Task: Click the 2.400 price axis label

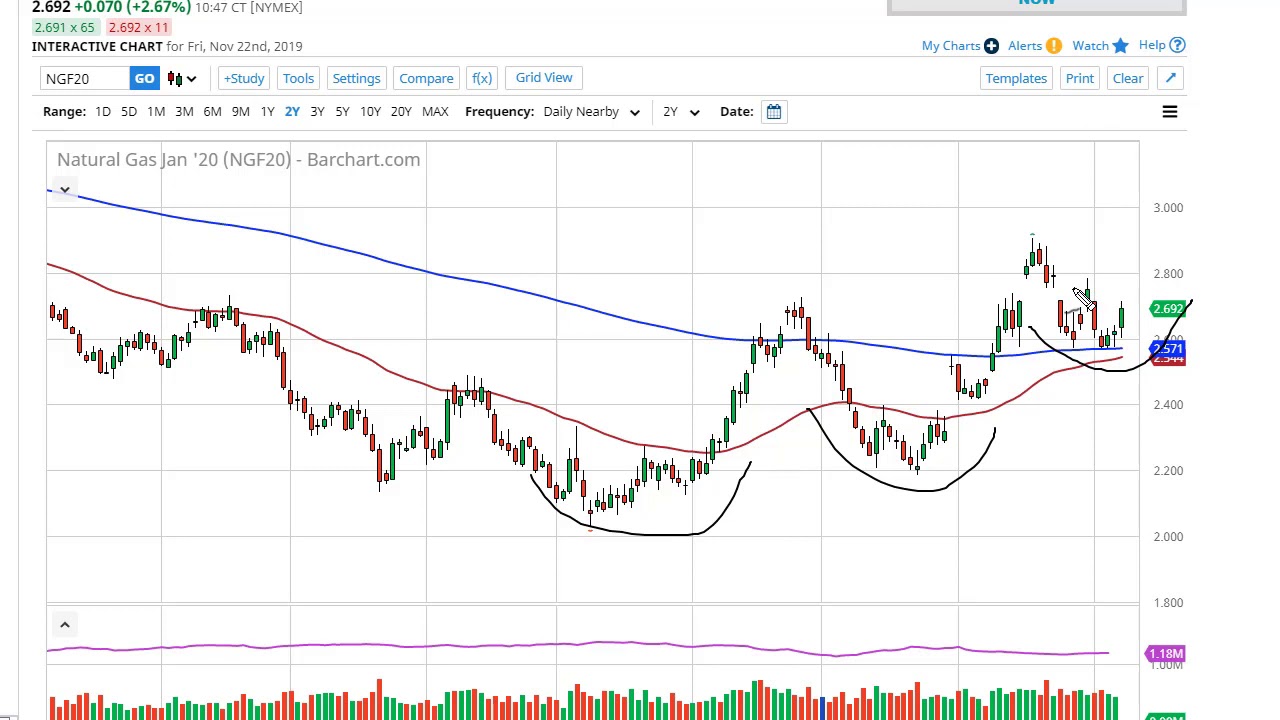Action: 1167,405
